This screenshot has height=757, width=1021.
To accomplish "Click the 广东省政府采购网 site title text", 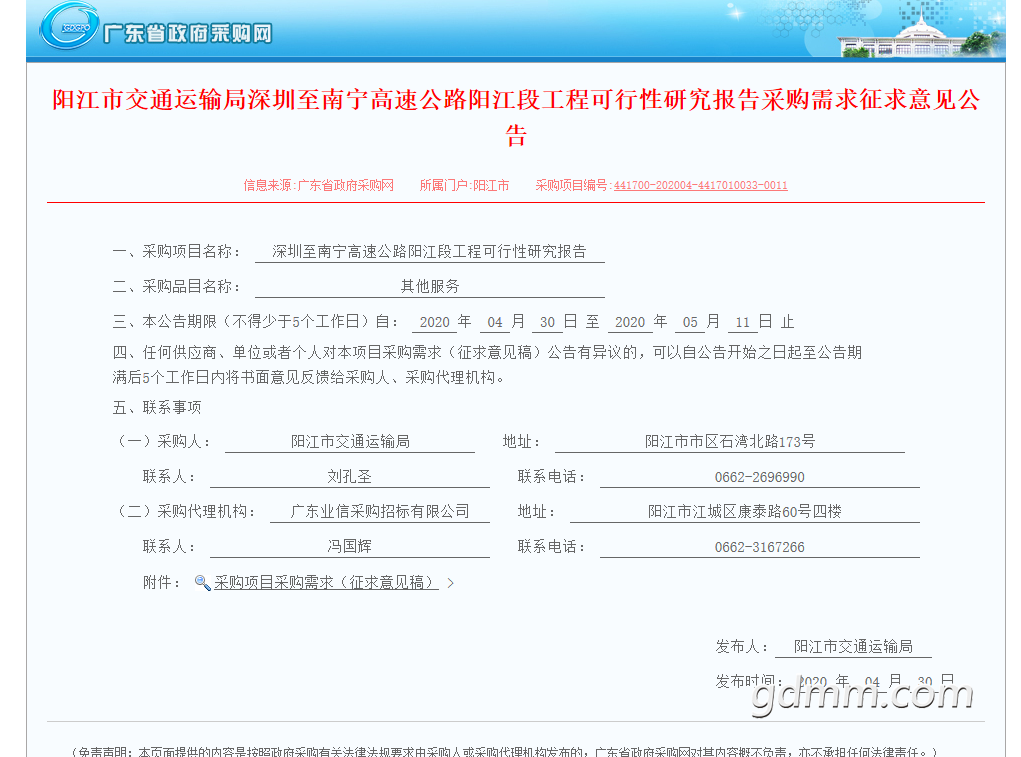I will click(187, 33).
